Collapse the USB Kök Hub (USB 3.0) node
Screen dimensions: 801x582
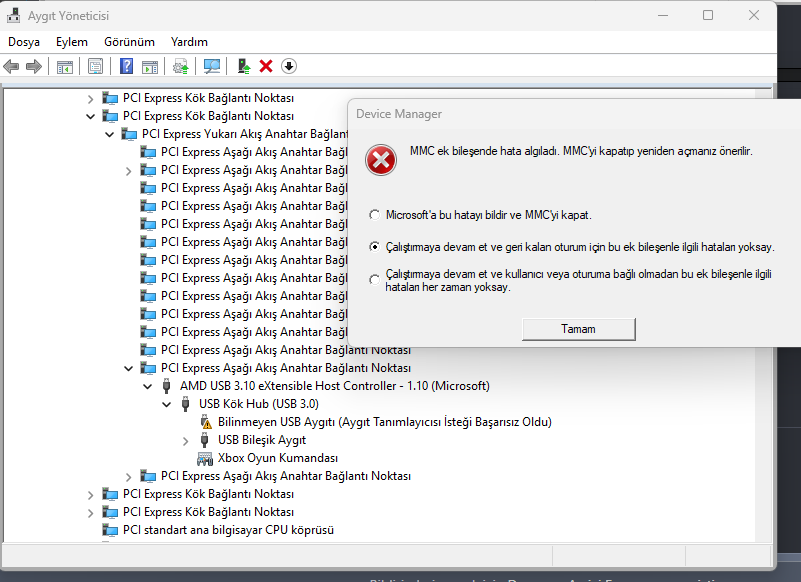(166, 404)
